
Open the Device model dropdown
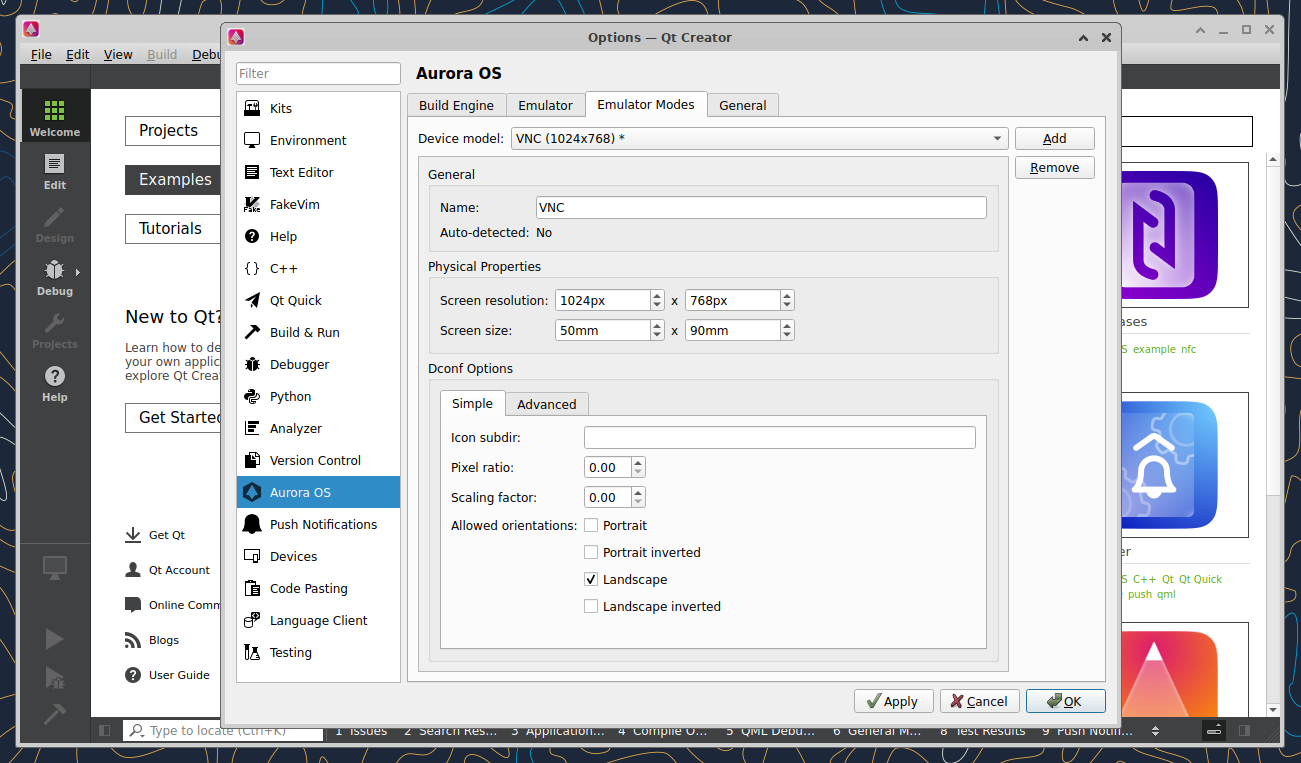[x=759, y=139]
